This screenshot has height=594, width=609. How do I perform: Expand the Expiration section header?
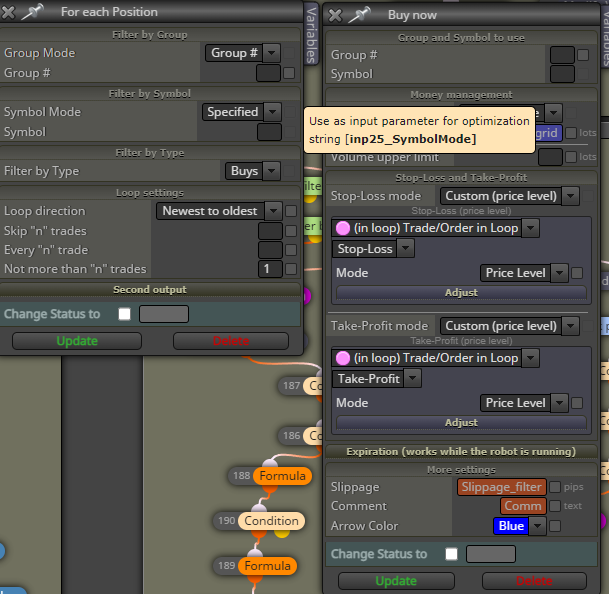461,451
